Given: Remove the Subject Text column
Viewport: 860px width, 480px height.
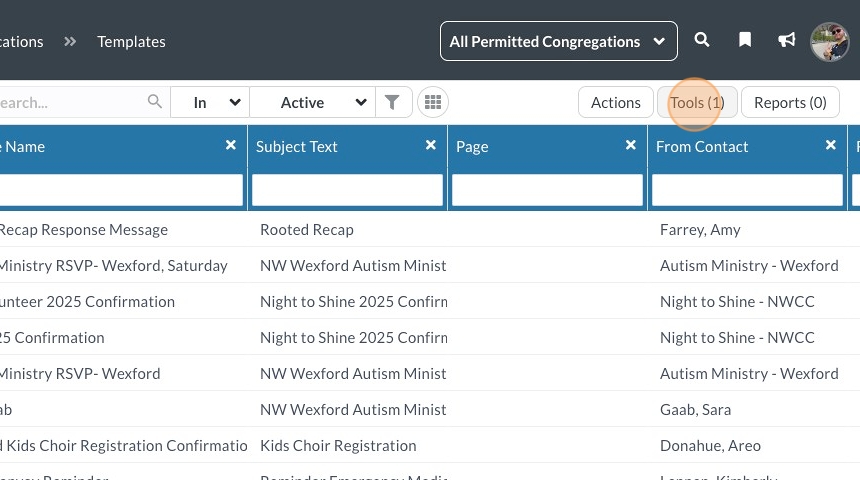Looking at the screenshot, I should pyautogui.click(x=431, y=145).
